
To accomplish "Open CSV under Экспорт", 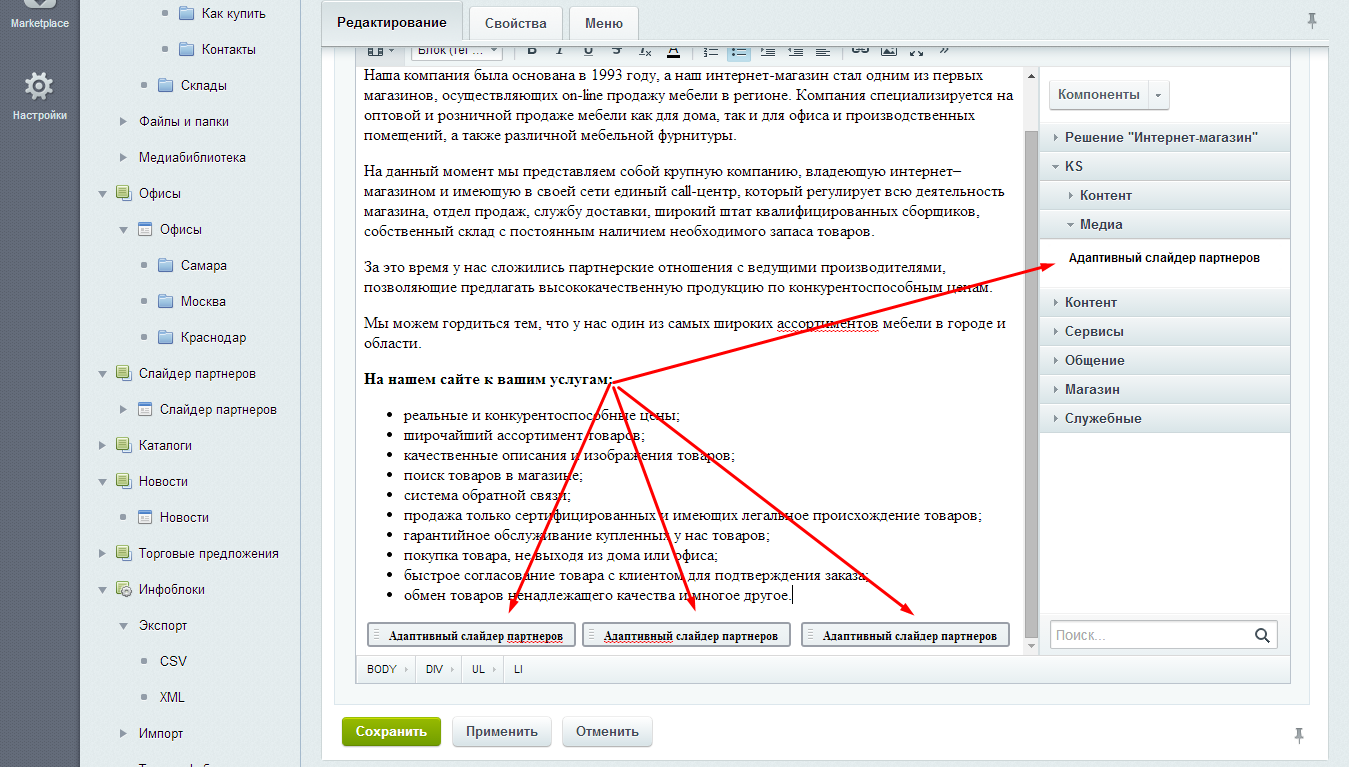I will (x=173, y=661).
